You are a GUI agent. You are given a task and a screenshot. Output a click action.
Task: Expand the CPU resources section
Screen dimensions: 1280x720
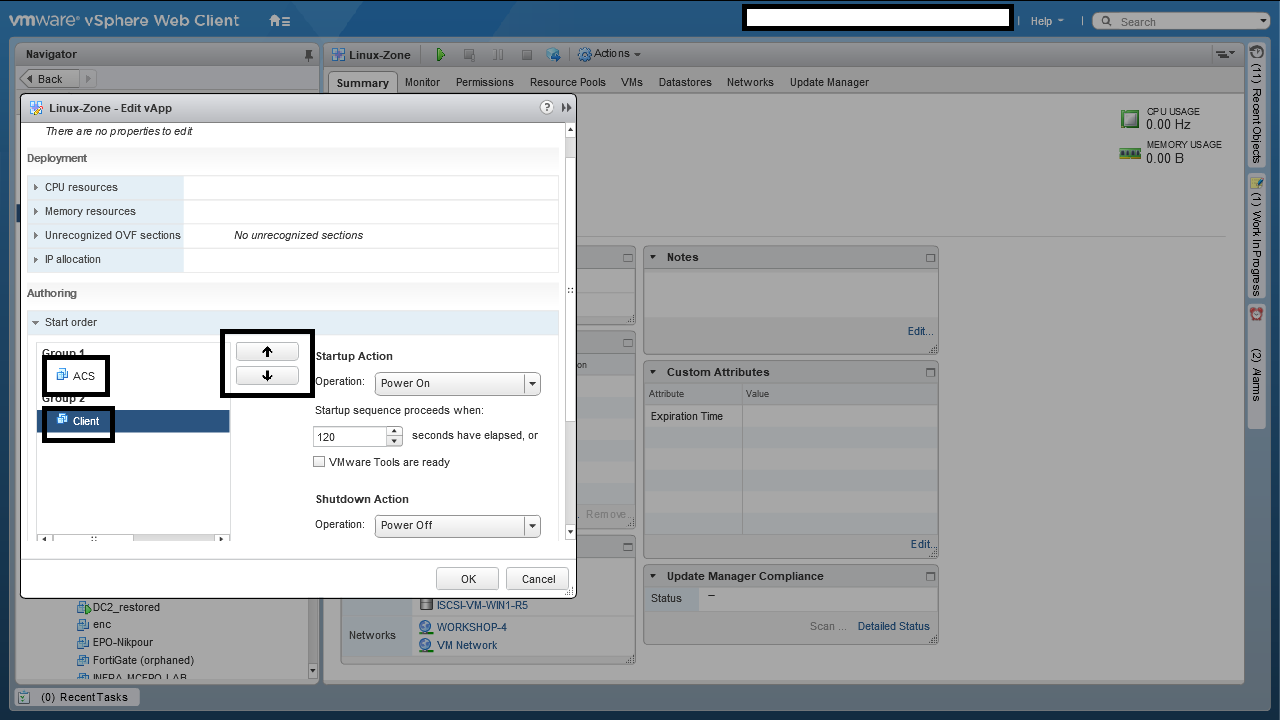36,188
